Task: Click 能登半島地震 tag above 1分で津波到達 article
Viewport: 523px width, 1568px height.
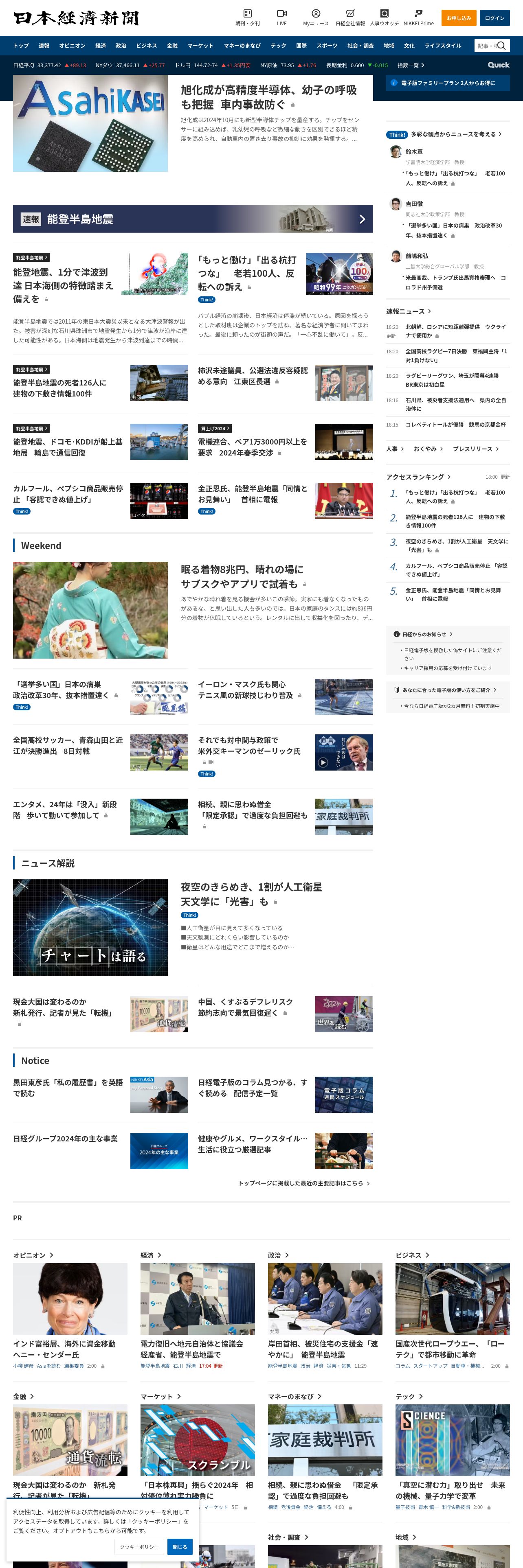Action: pyautogui.click(x=31, y=258)
